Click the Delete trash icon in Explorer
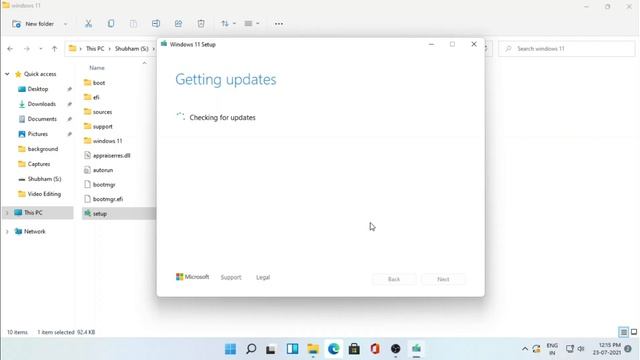 pos(201,24)
